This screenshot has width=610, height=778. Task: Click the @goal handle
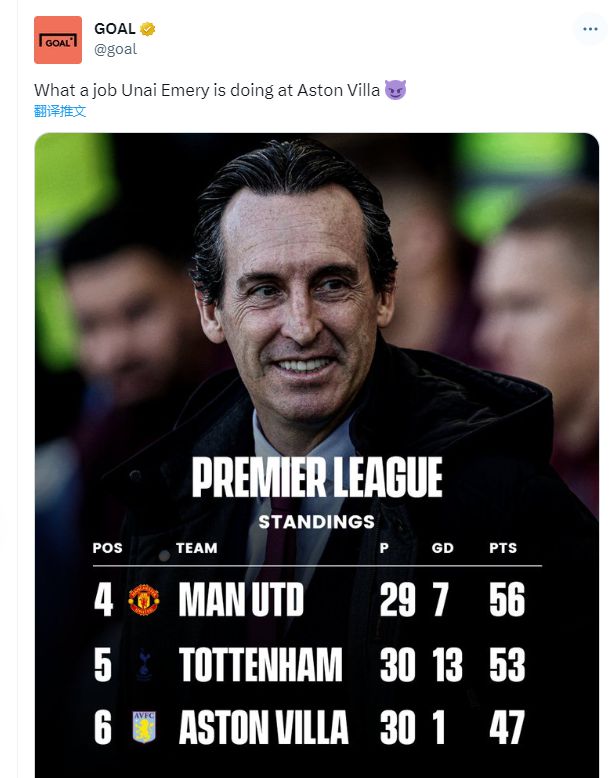115,48
